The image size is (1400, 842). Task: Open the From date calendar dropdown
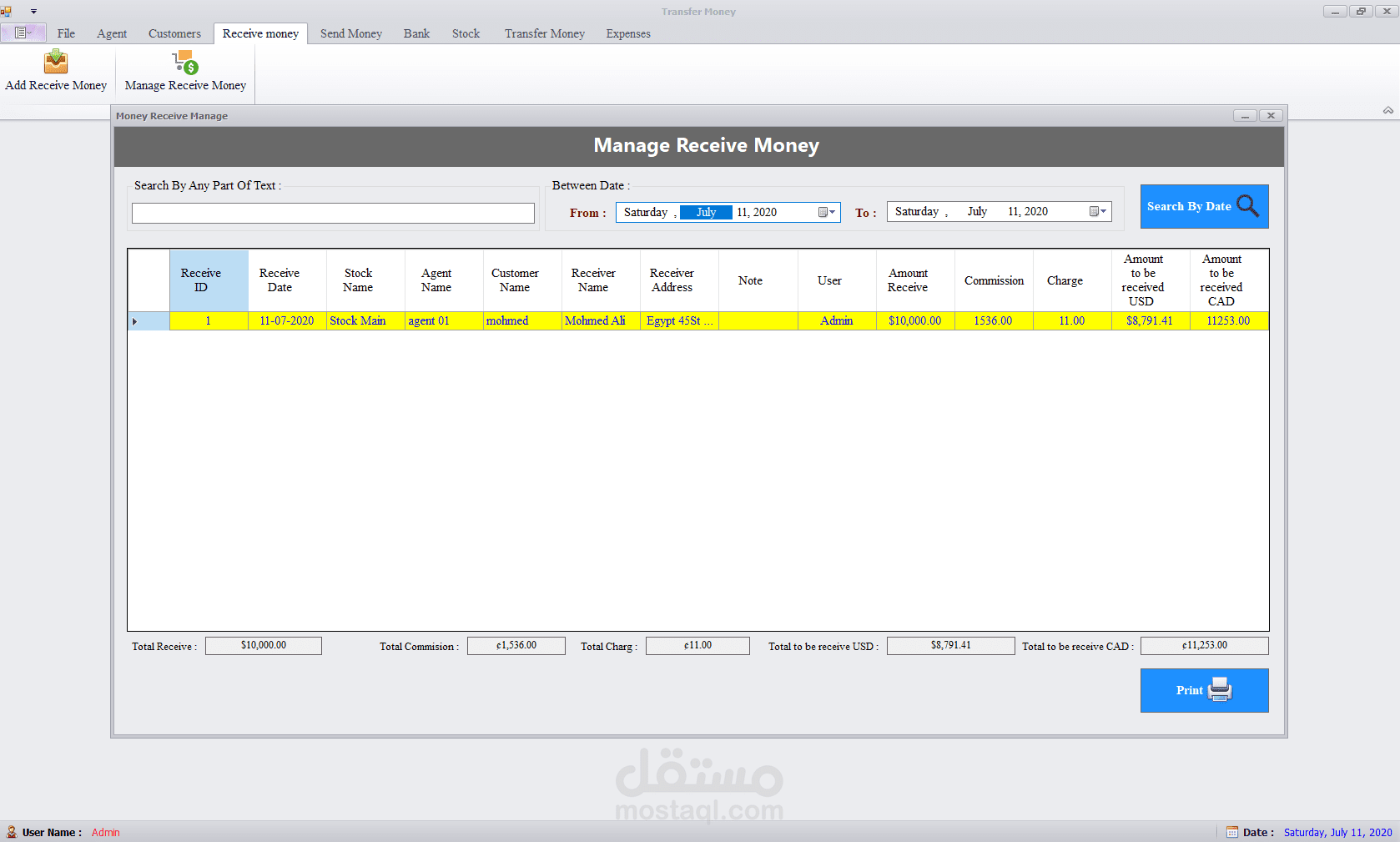pyautogui.click(x=827, y=212)
